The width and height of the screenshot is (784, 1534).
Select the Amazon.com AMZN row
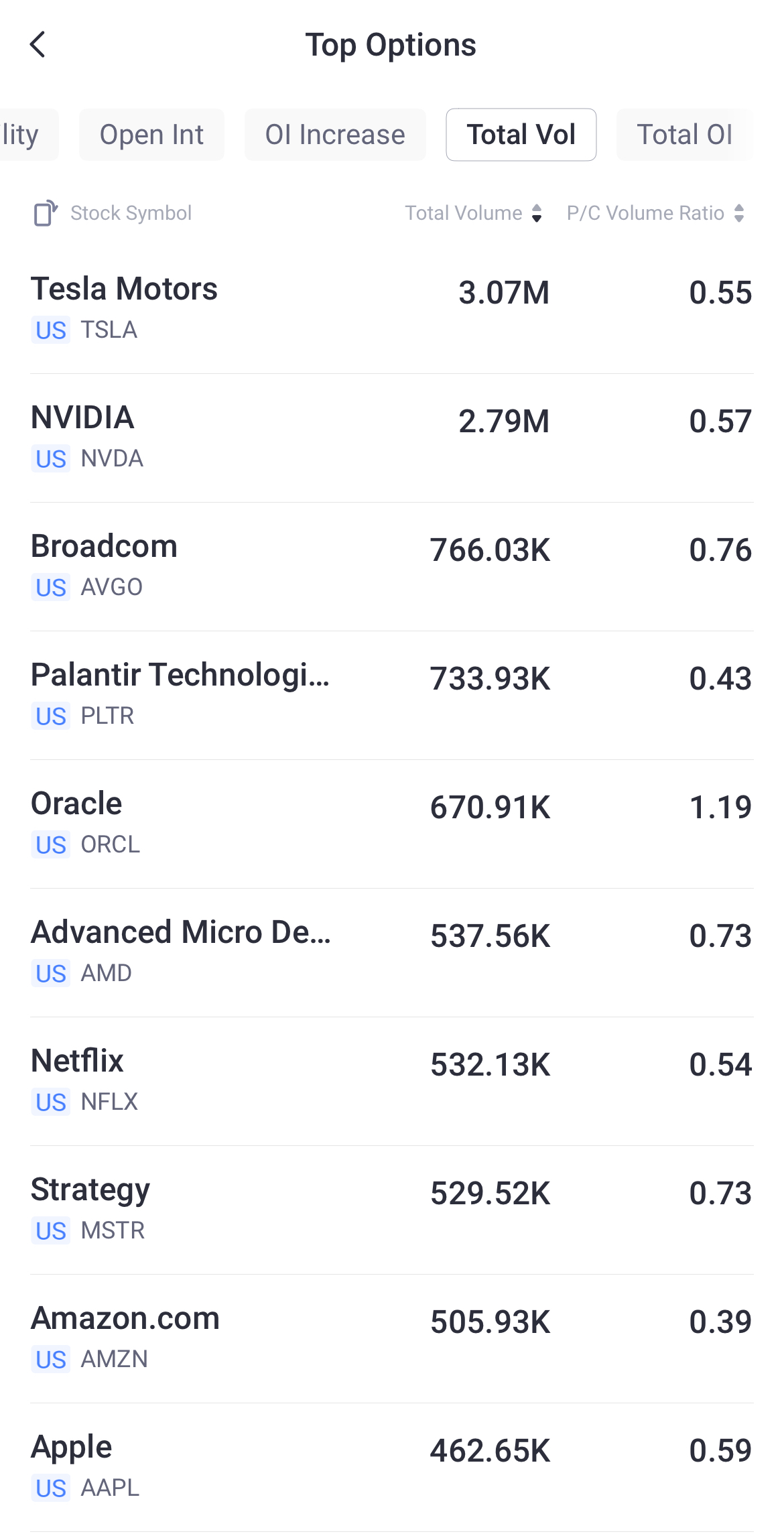pos(392,1338)
